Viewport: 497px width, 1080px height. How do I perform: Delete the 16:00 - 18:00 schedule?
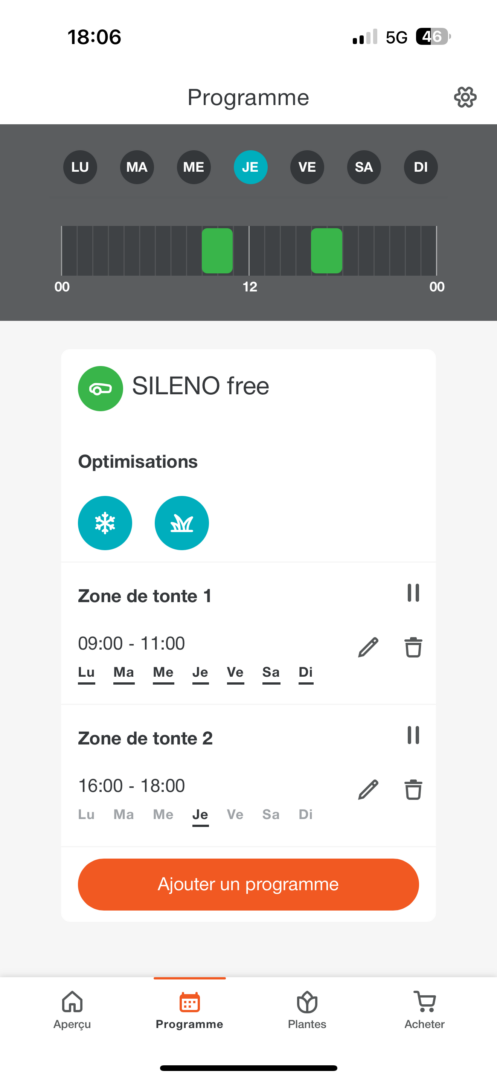[413, 789]
